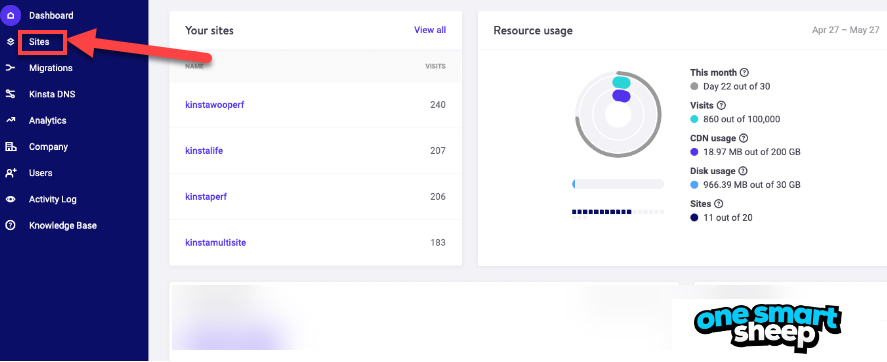The height and width of the screenshot is (362, 887).
Task: Click the Your sites heading
Action: (x=209, y=31)
